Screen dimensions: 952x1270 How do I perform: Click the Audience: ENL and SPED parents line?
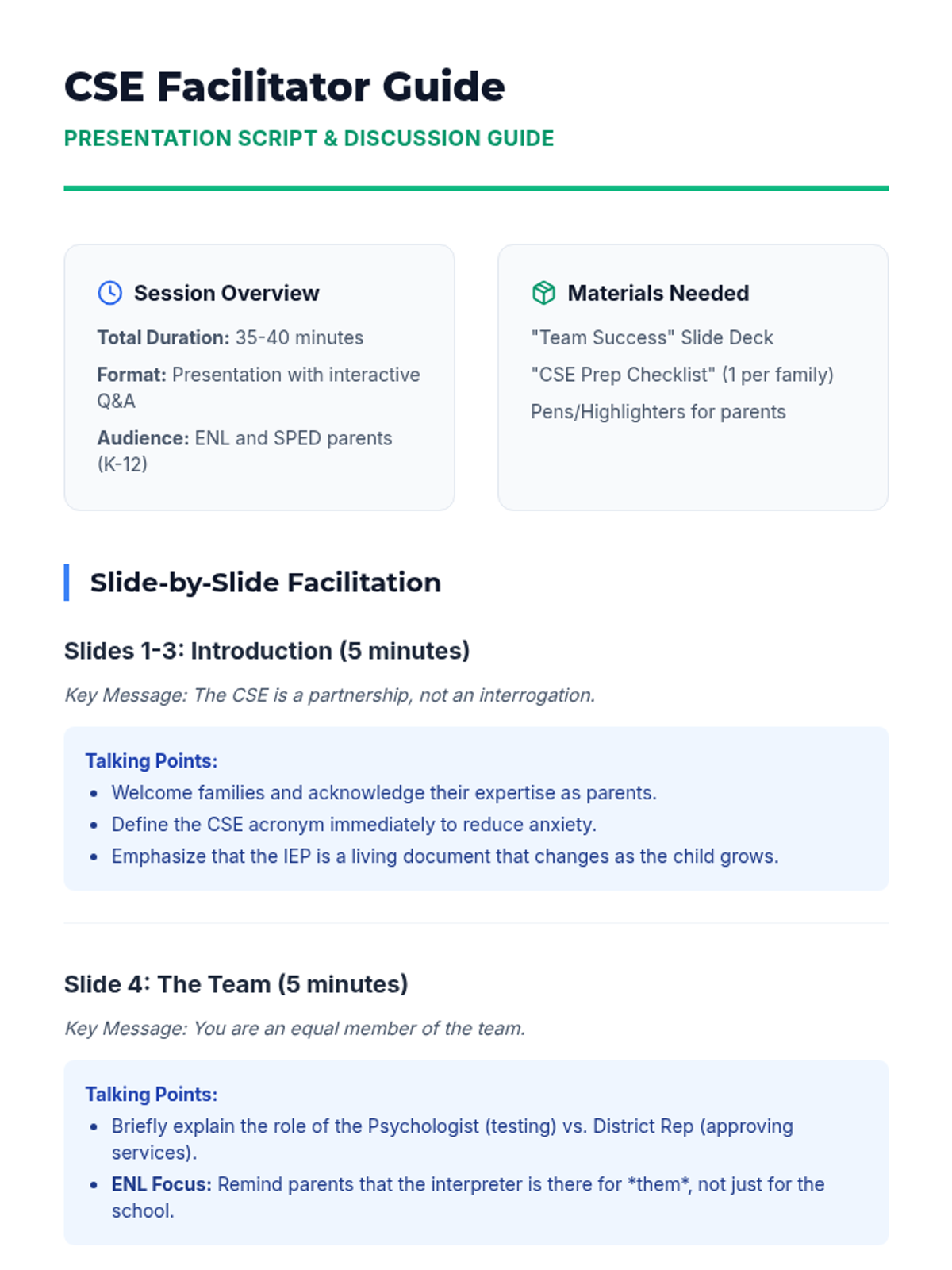click(244, 451)
